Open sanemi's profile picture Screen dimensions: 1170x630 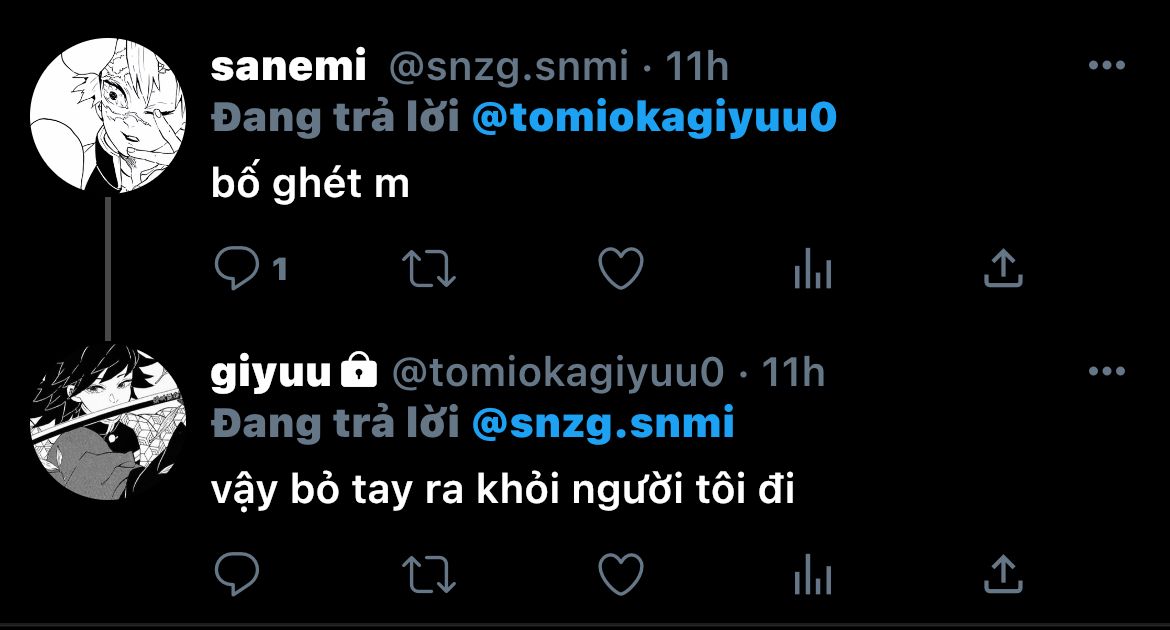pyautogui.click(x=109, y=117)
